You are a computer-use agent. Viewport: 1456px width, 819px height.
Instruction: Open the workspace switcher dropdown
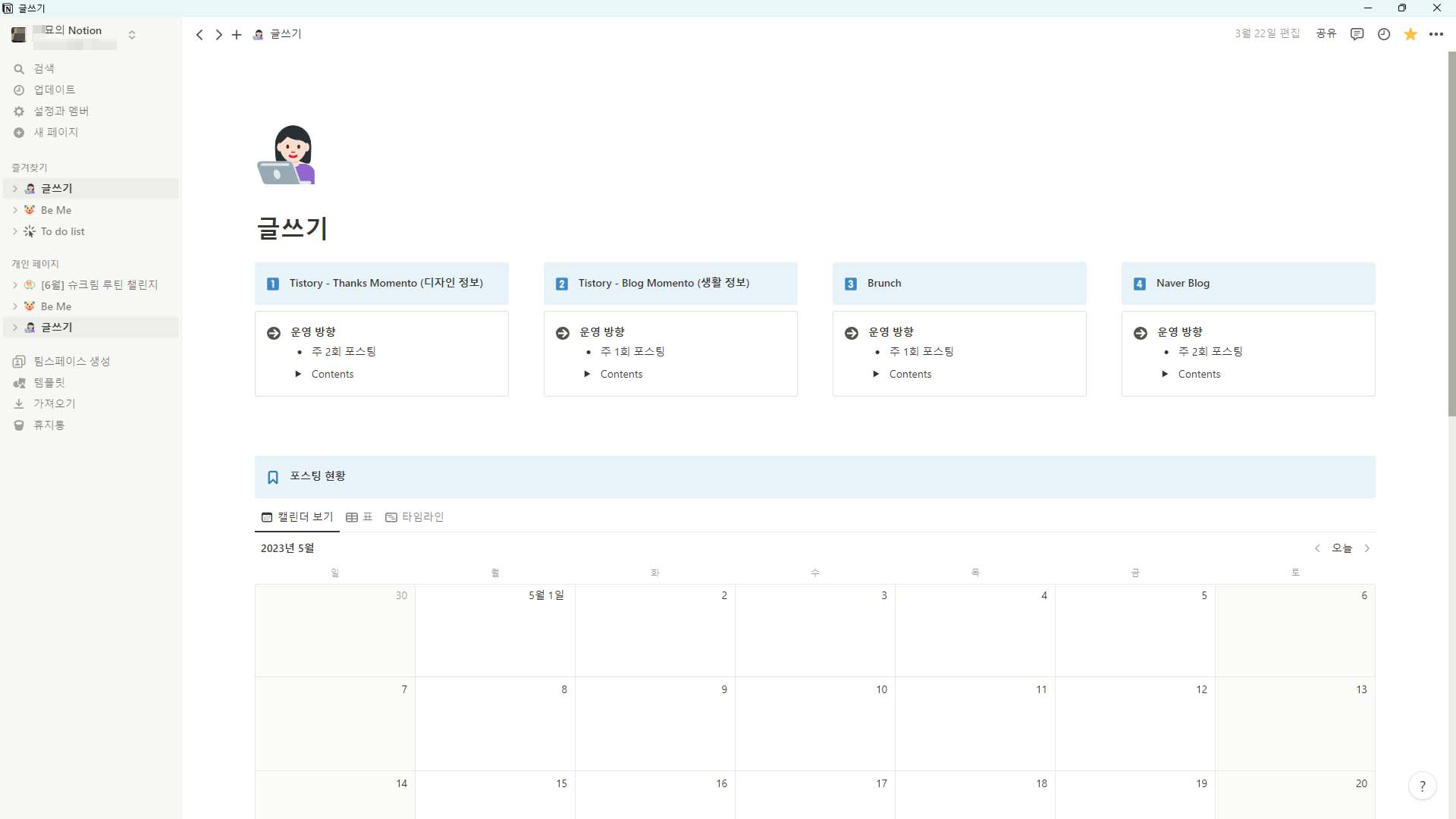pyautogui.click(x=132, y=35)
